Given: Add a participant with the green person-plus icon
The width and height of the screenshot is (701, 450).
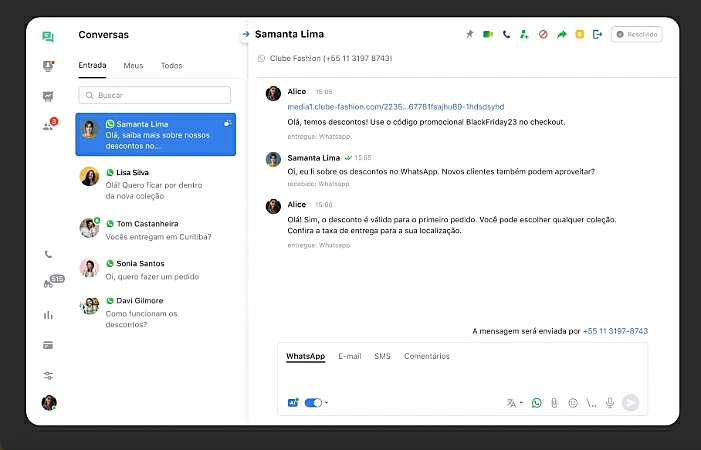Looking at the screenshot, I should (524, 34).
